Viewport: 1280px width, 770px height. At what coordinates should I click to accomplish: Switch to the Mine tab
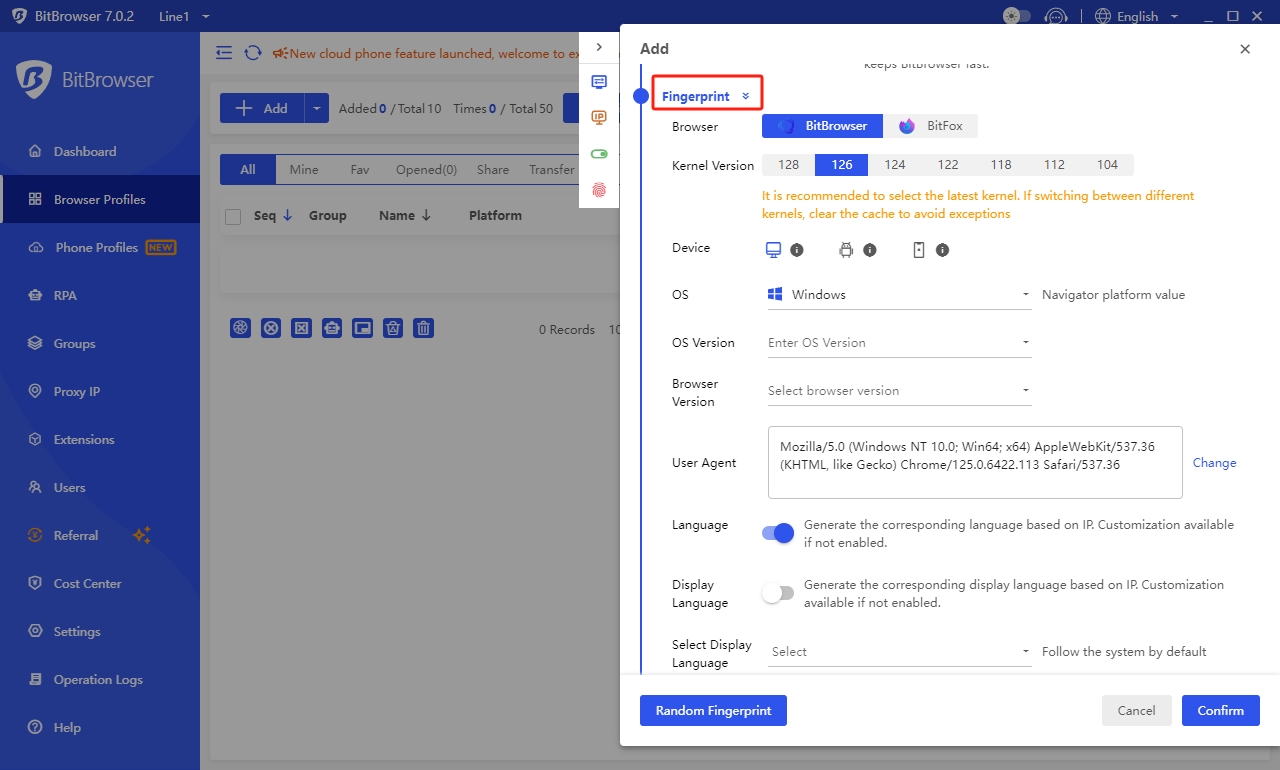pyautogui.click(x=304, y=170)
